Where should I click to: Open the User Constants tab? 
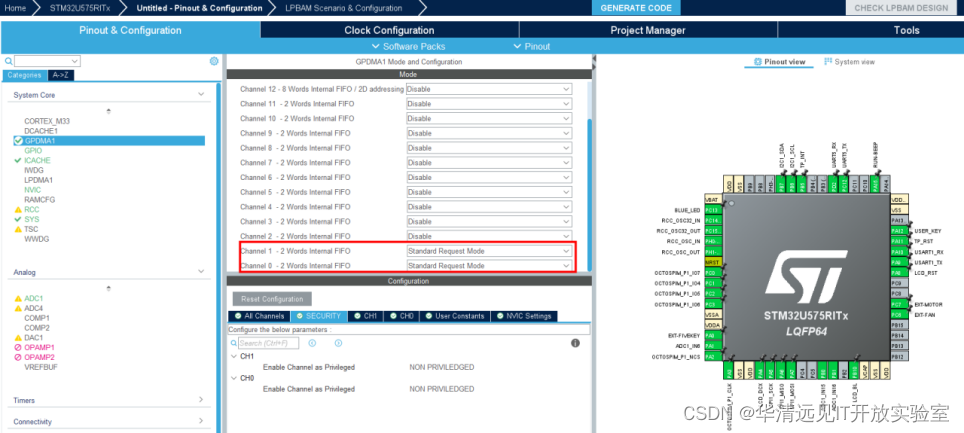click(x=454, y=316)
